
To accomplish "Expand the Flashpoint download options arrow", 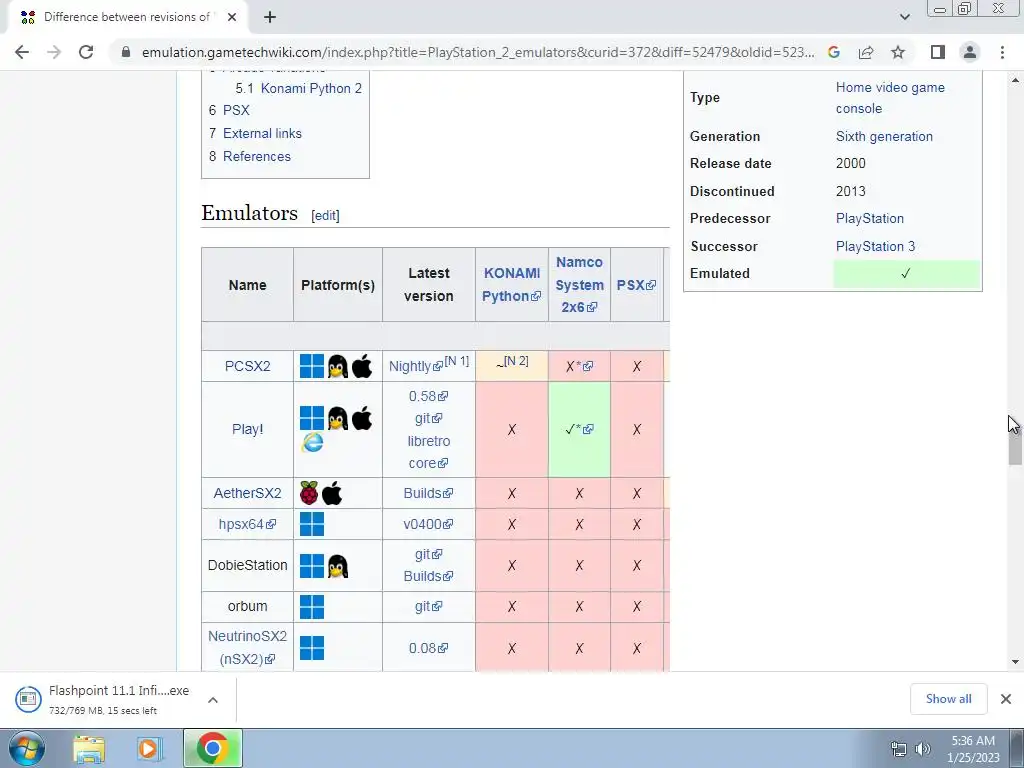I will click(x=212, y=700).
